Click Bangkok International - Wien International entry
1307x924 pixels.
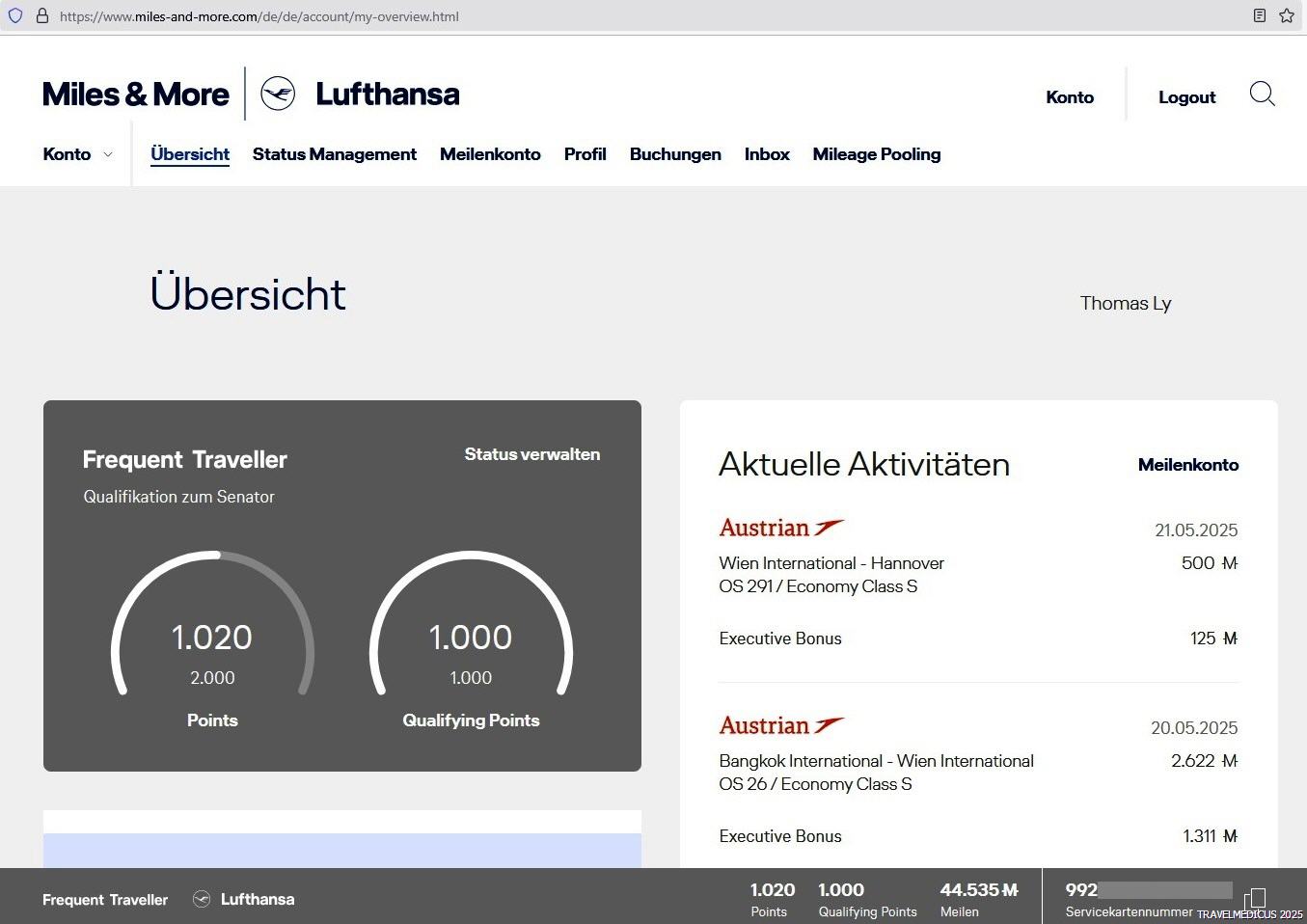click(x=877, y=761)
